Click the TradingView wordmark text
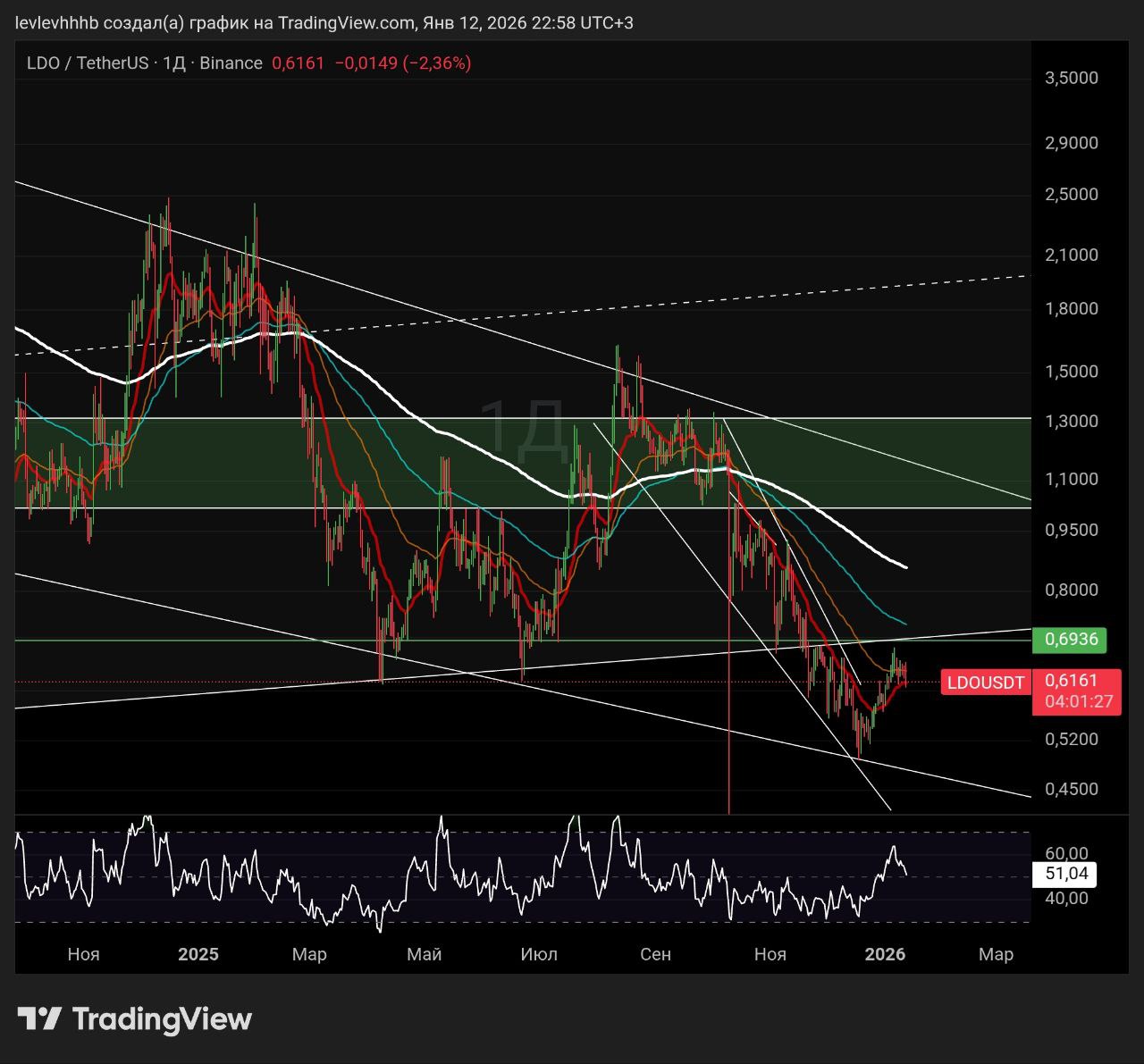The height and width of the screenshot is (1064, 1144). click(x=162, y=1018)
